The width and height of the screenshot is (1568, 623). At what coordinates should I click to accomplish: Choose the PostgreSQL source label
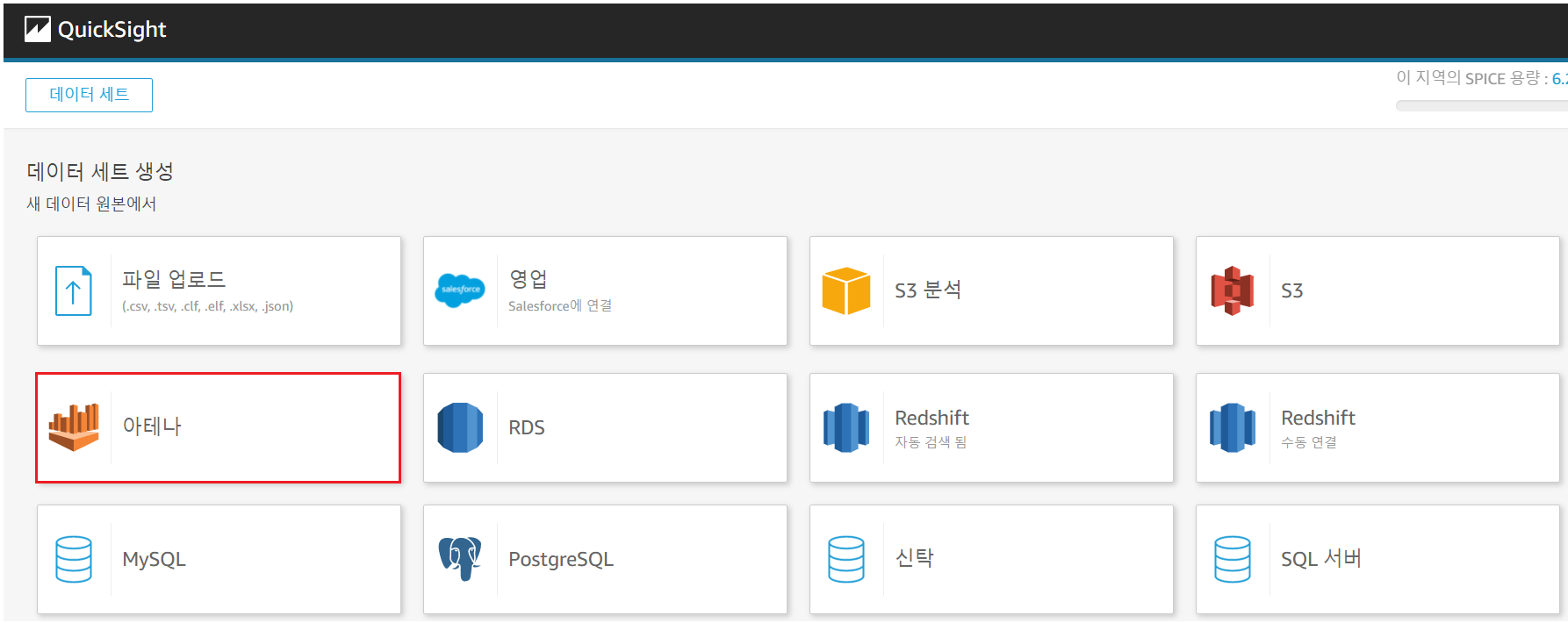click(x=561, y=559)
